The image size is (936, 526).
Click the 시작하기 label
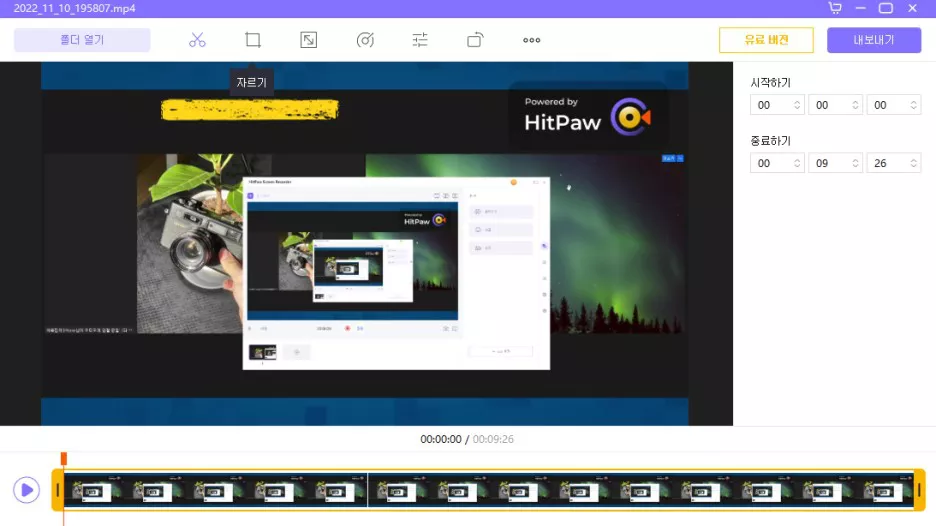(x=771, y=82)
